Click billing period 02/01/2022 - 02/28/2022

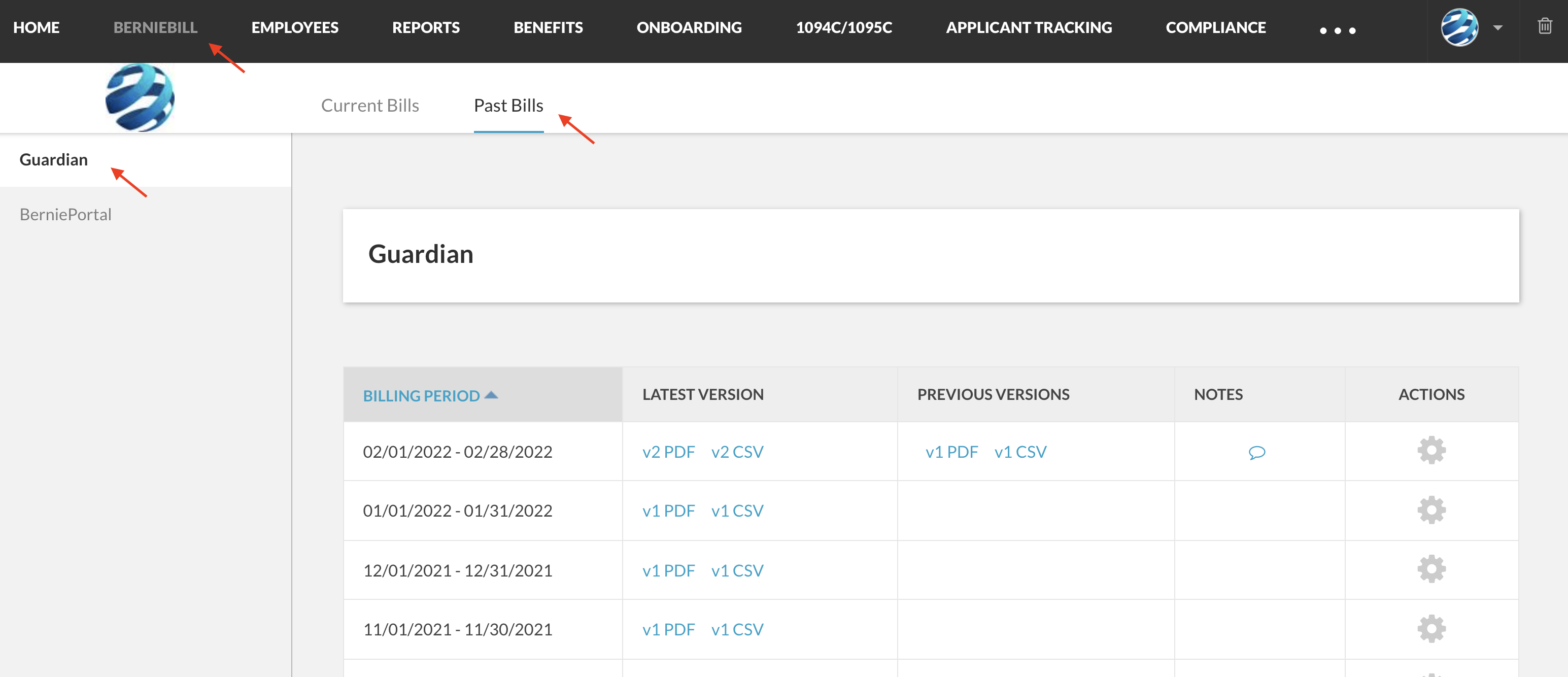click(x=457, y=452)
